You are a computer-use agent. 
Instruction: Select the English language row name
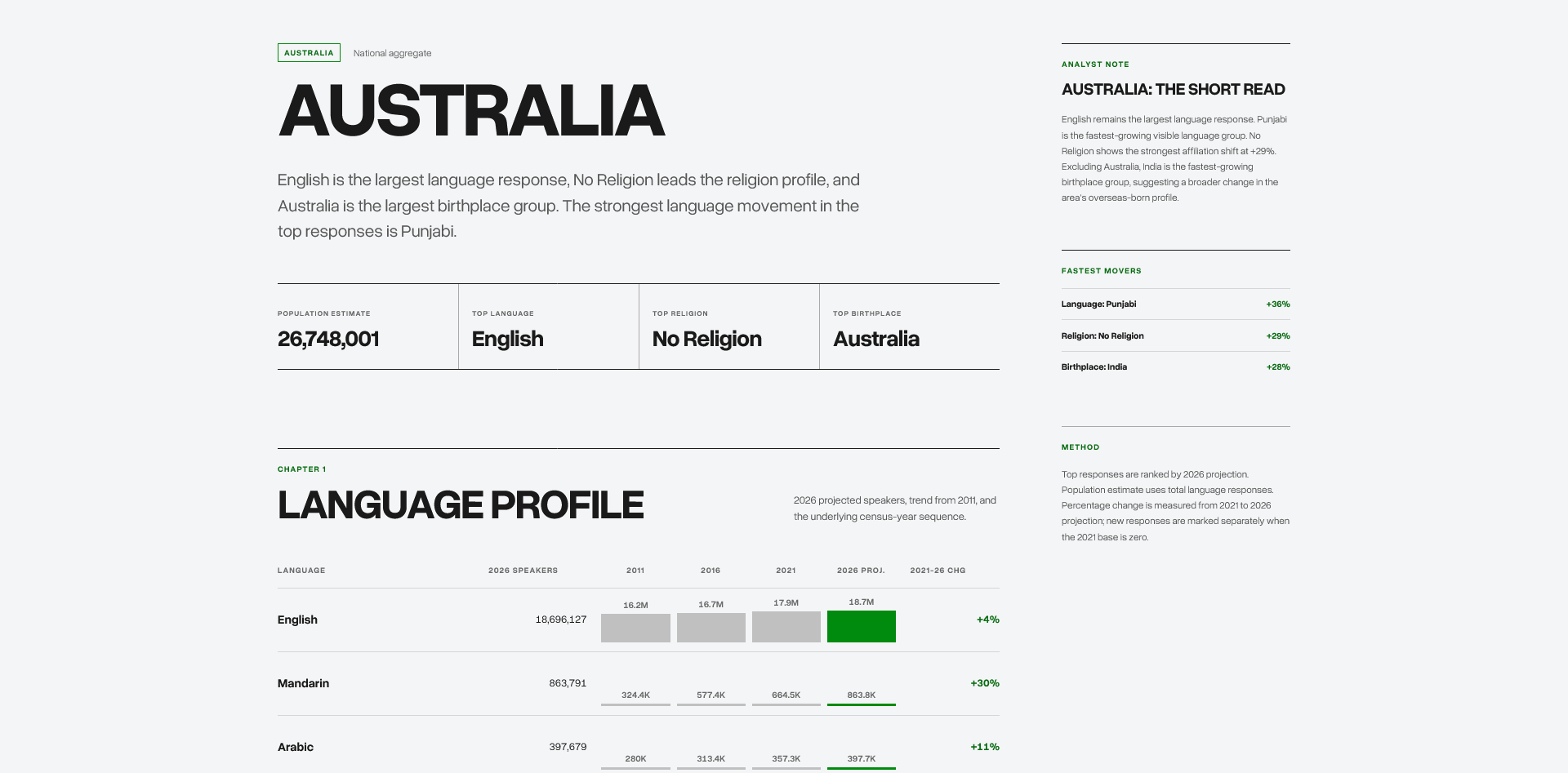click(297, 620)
